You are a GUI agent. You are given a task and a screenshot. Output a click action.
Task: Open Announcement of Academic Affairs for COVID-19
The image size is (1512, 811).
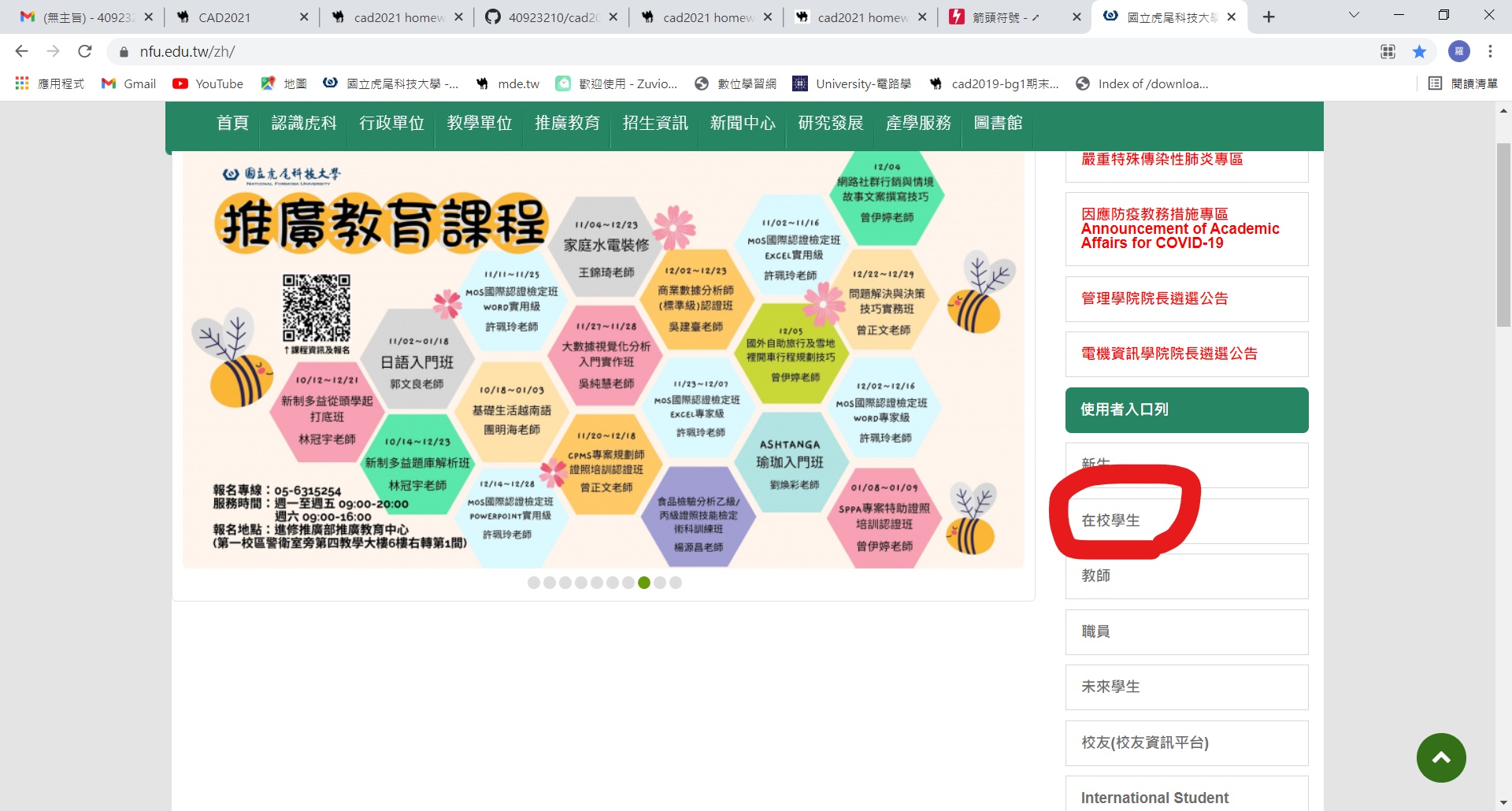coord(1187,229)
